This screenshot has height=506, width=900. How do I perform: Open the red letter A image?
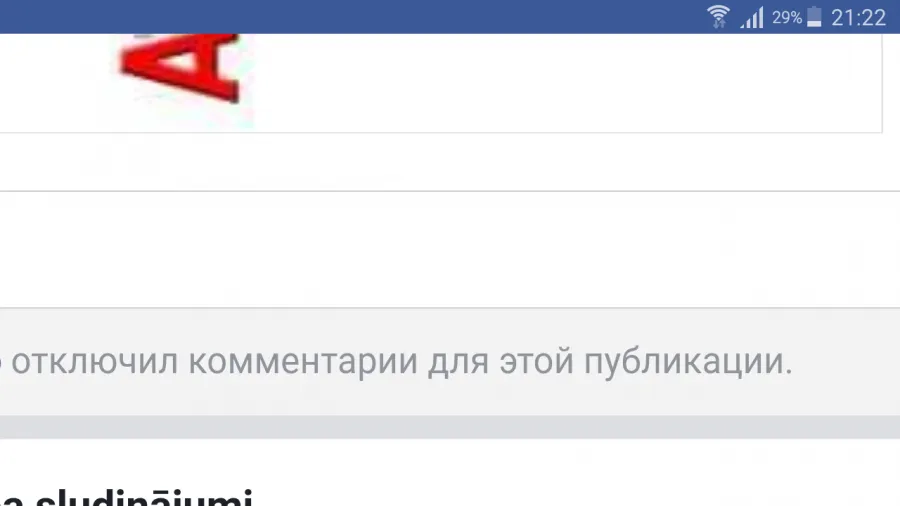point(181,69)
